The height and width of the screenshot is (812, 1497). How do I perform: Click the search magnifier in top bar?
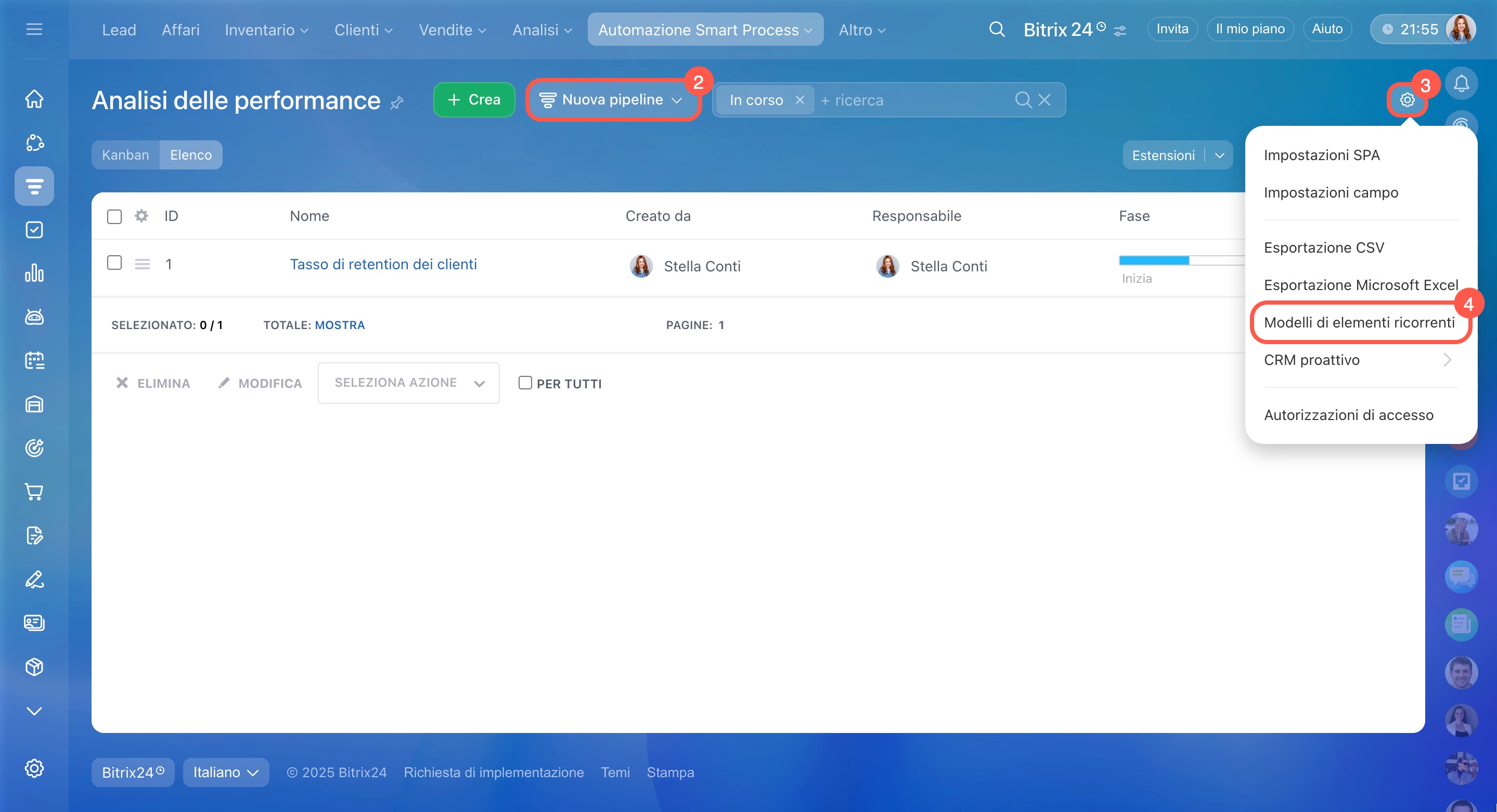coord(997,29)
